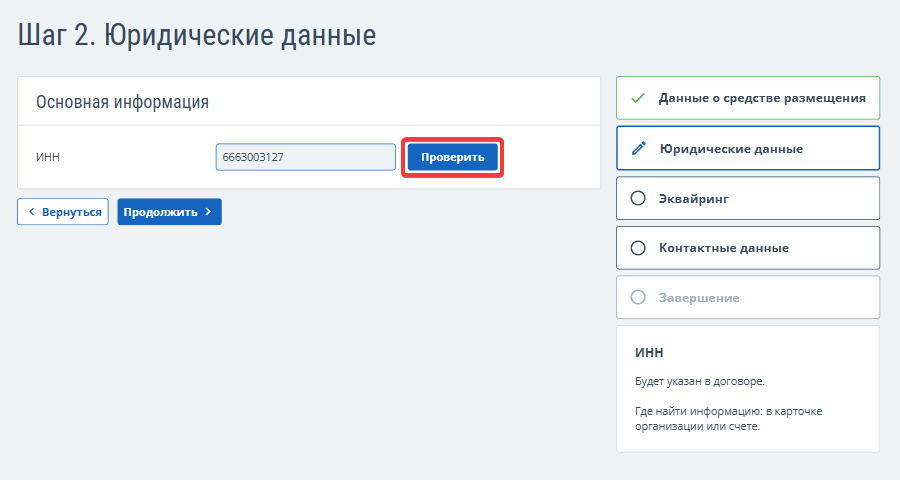Click the left chevron in Вернуться button

pos(31,212)
